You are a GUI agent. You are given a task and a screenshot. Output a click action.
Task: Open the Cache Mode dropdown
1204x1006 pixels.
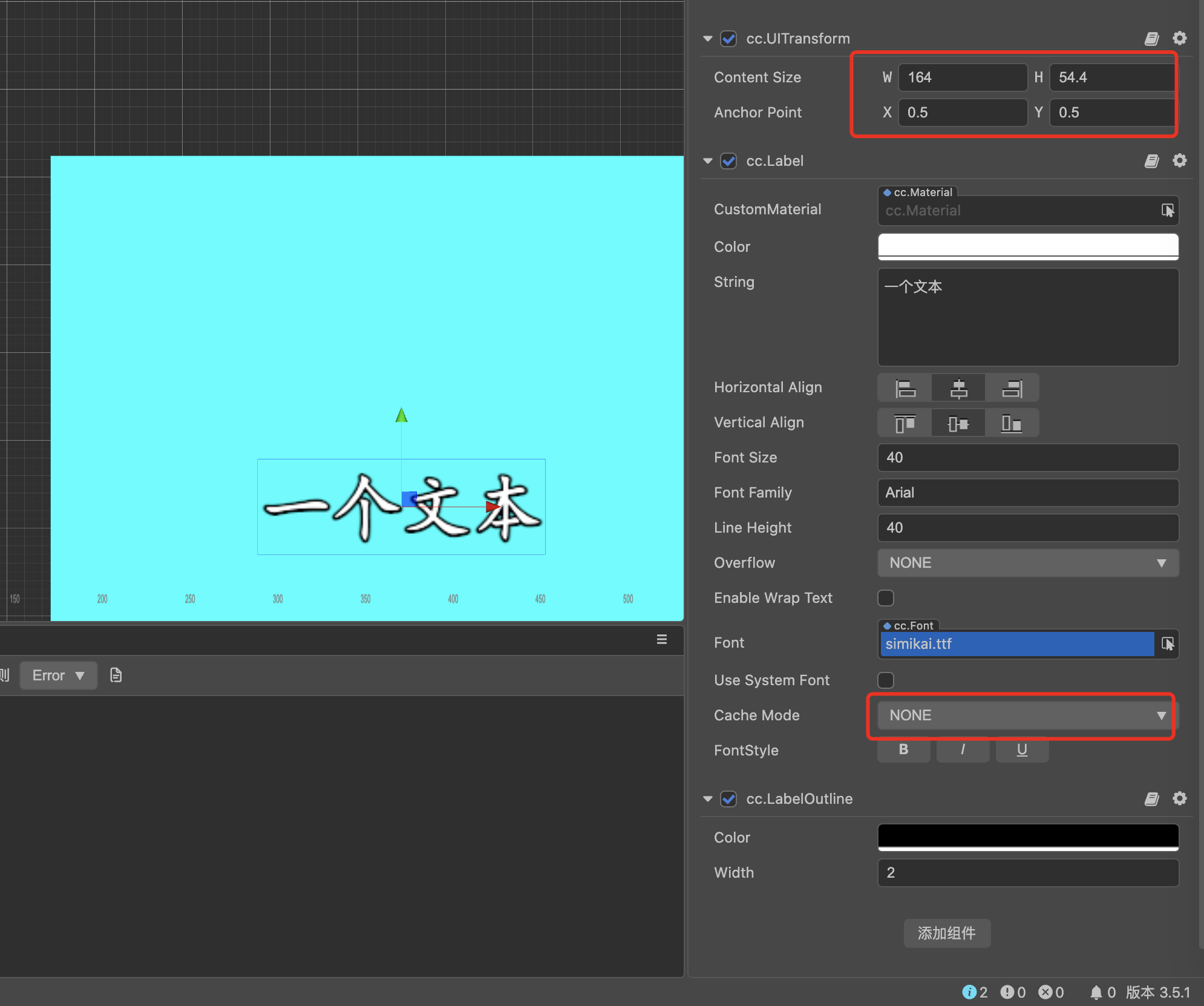pos(1027,715)
